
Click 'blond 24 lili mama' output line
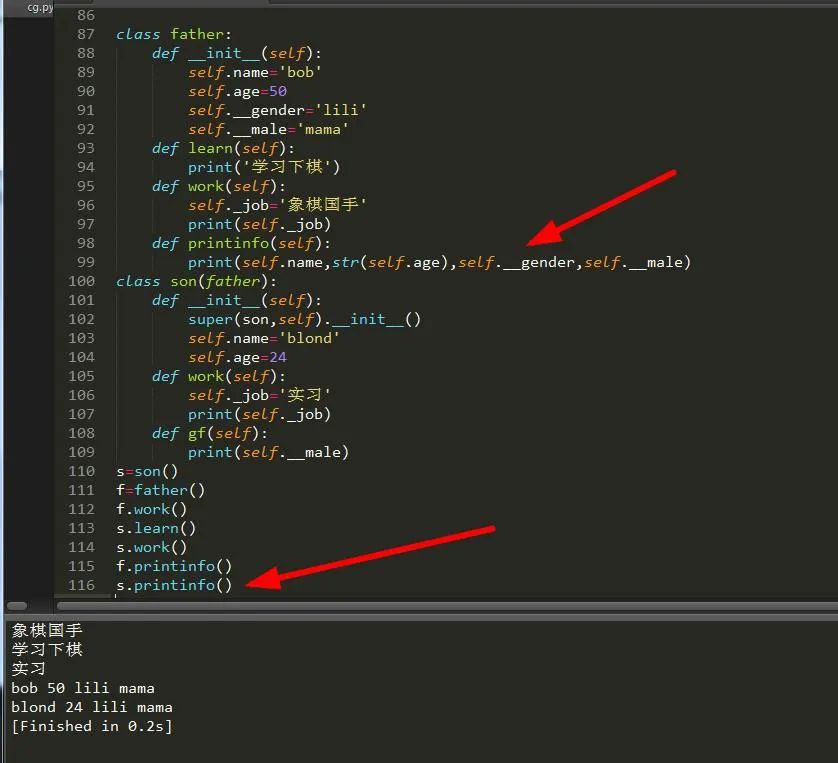[92, 707]
